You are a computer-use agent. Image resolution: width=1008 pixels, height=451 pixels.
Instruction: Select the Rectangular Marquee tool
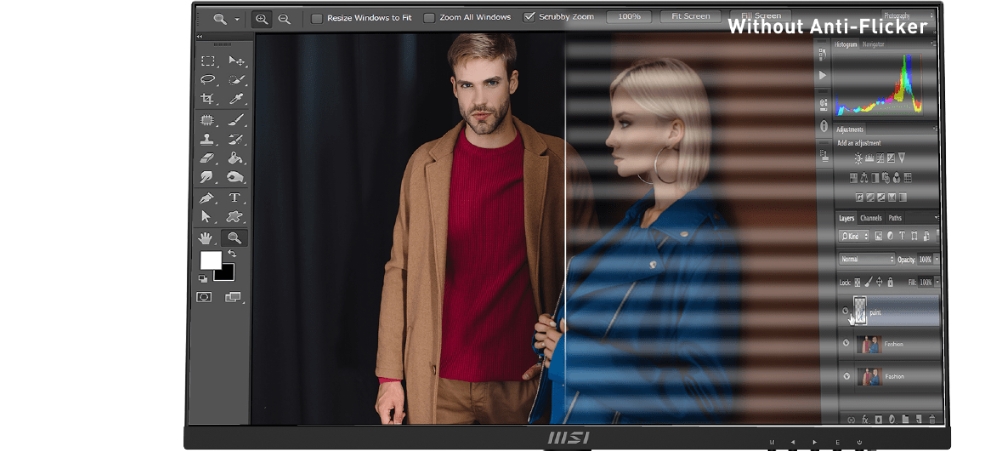(208, 61)
